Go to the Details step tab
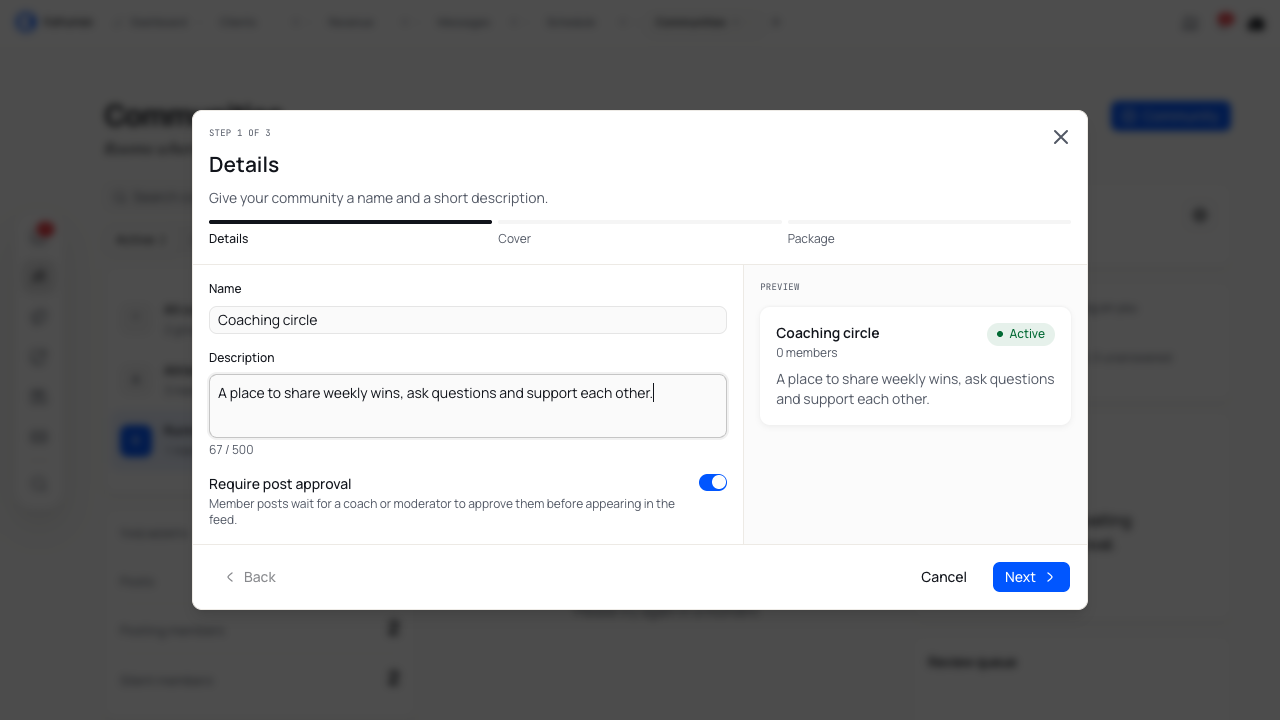The height and width of the screenshot is (720, 1280). click(x=350, y=233)
